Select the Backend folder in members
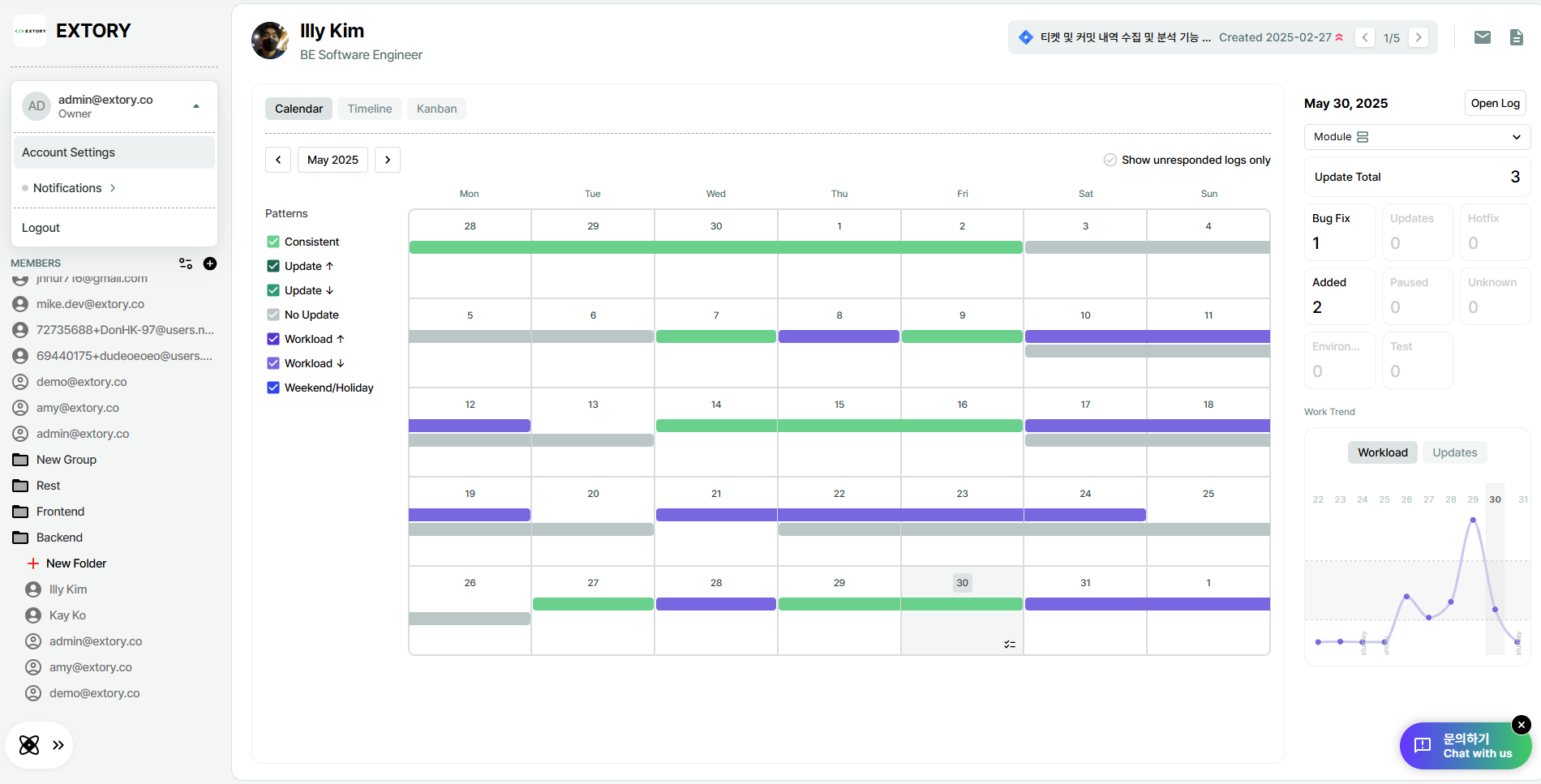 click(59, 538)
